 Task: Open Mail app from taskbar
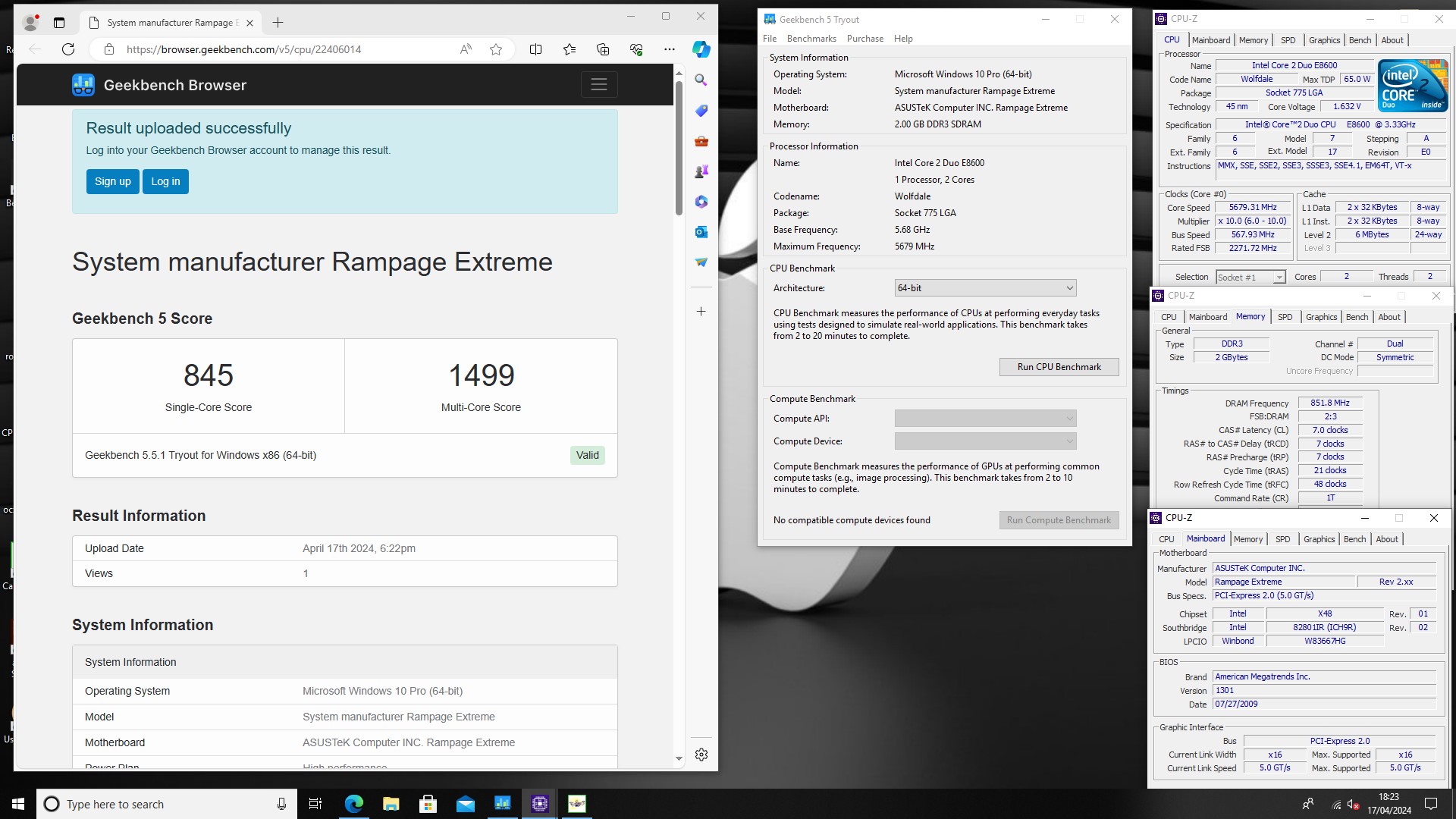pyautogui.click(x=465, y=804)
